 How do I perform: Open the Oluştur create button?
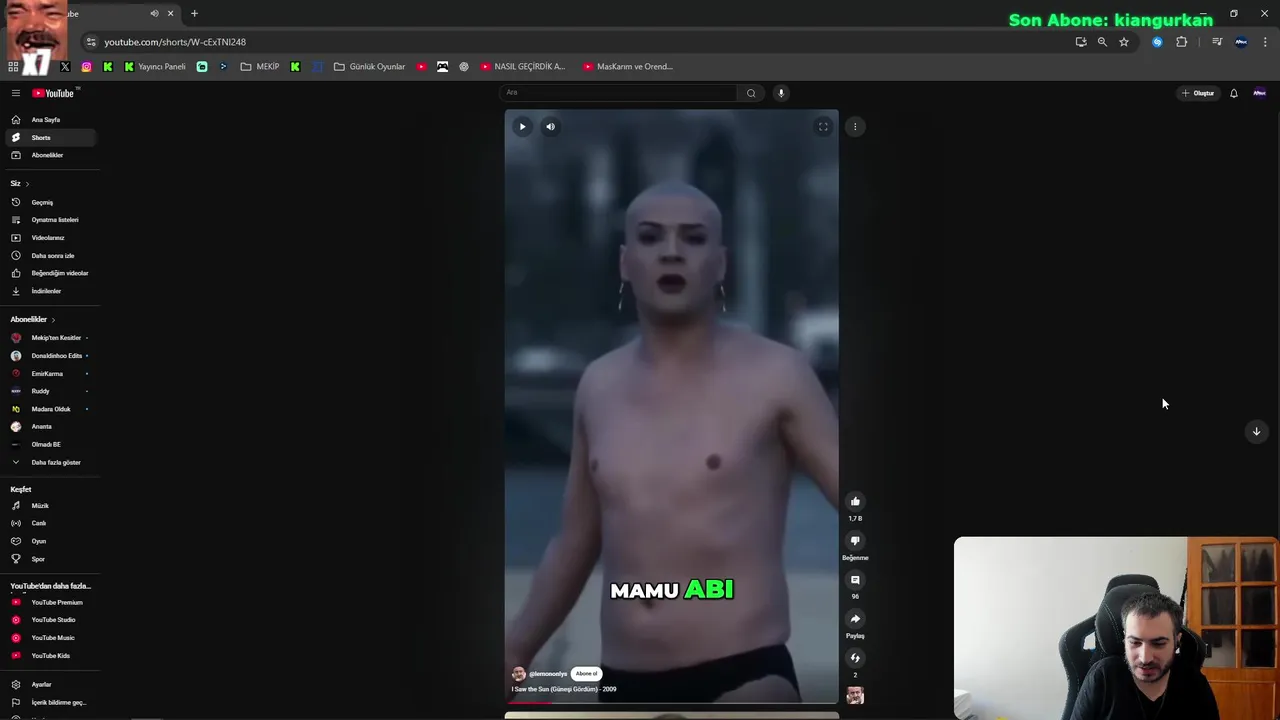coord(1198,93)
